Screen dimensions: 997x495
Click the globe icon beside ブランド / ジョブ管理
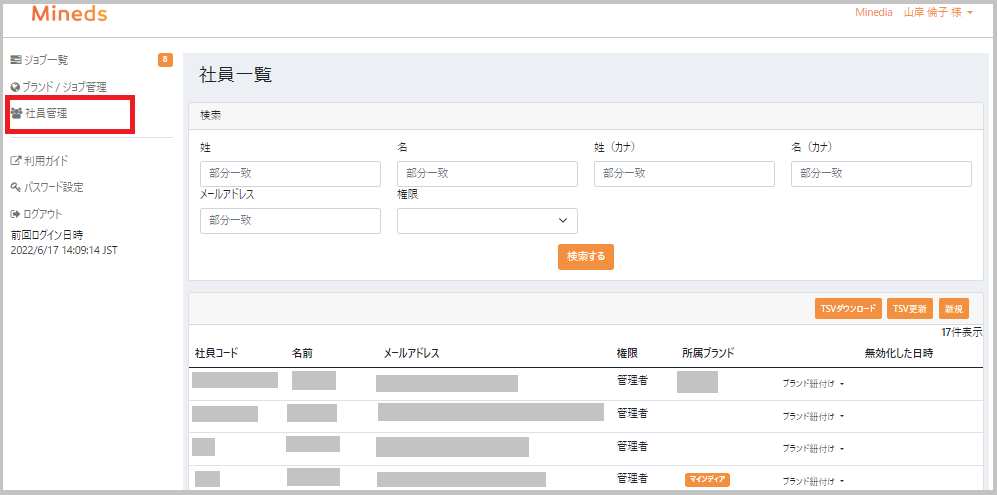[x=16, y=88]
